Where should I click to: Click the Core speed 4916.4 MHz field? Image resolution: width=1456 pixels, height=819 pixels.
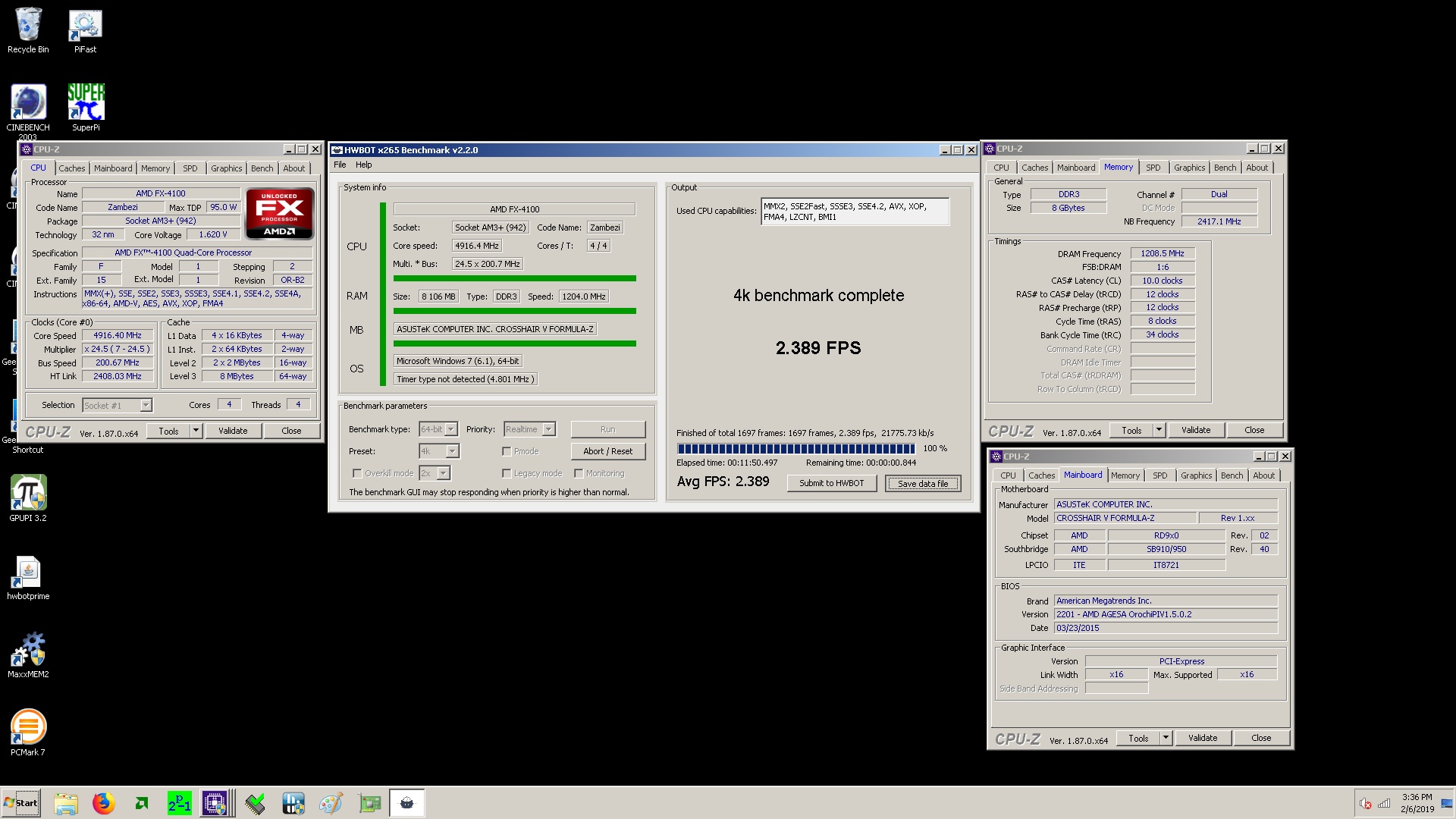tap(477, 246)
